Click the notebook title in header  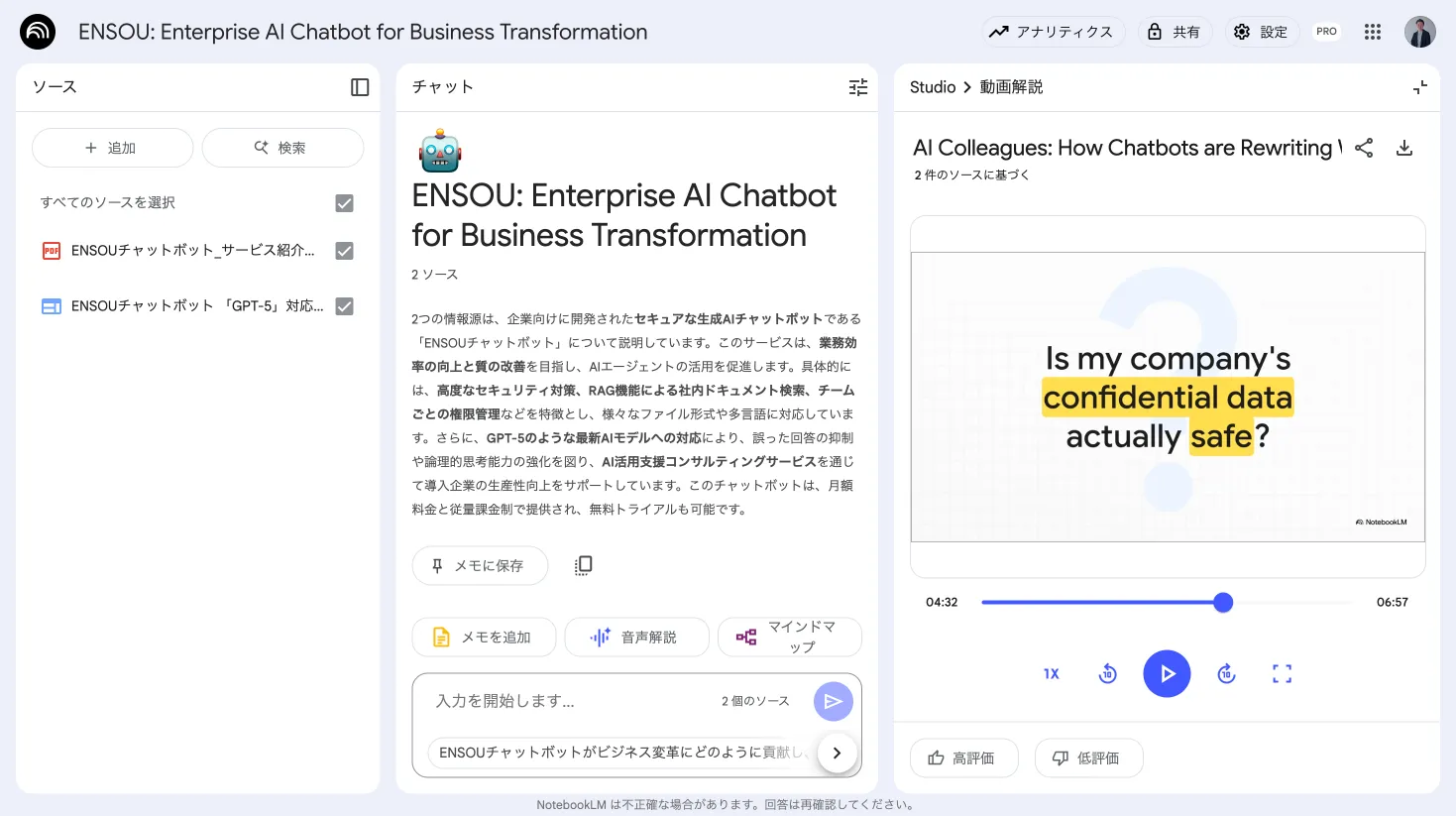coord(363,32)
